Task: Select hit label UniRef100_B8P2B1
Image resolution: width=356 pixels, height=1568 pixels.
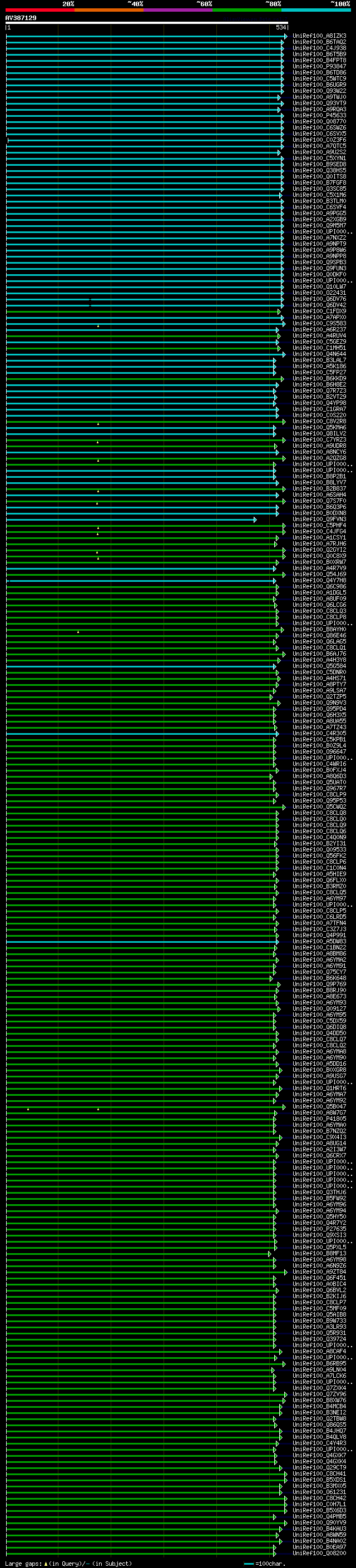Action: click(x=319, y=477)
